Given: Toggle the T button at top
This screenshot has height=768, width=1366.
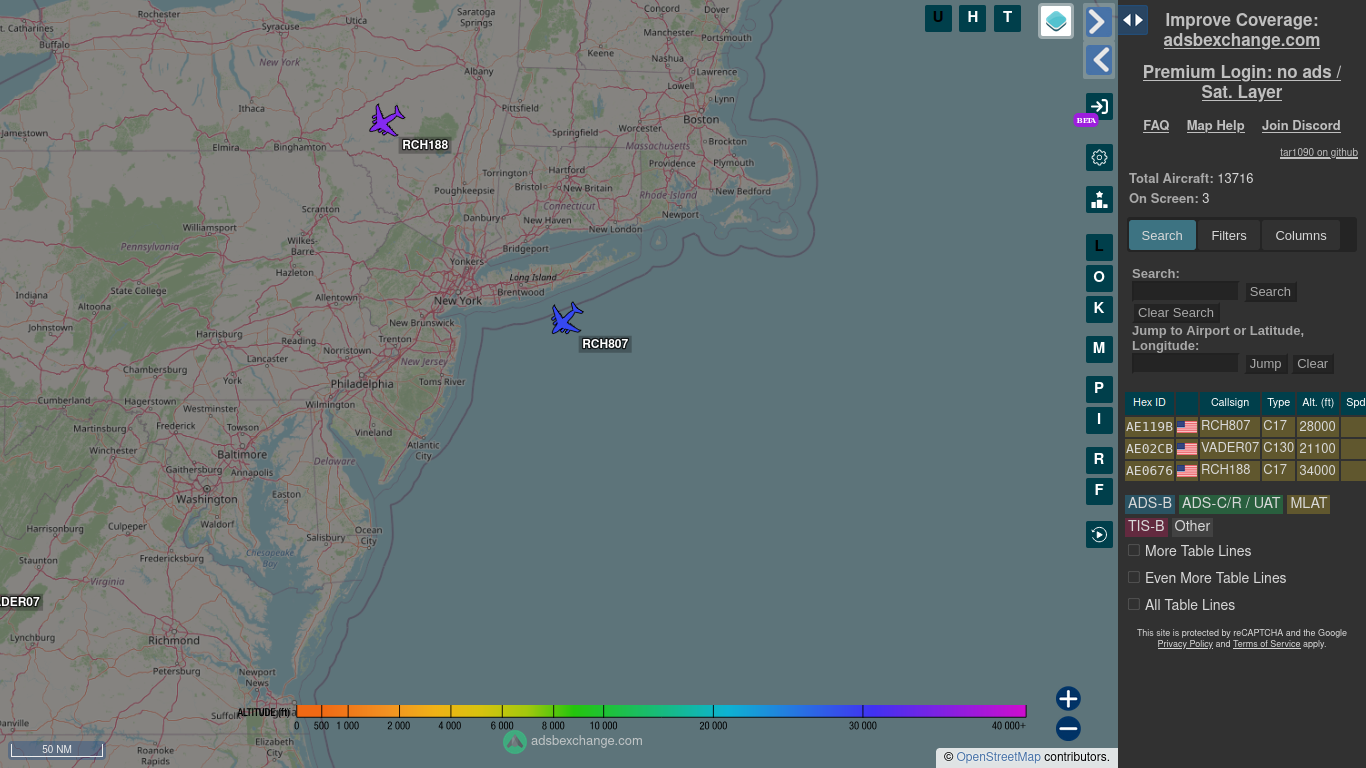Looking at the screenshot, I should point(1007,18).
